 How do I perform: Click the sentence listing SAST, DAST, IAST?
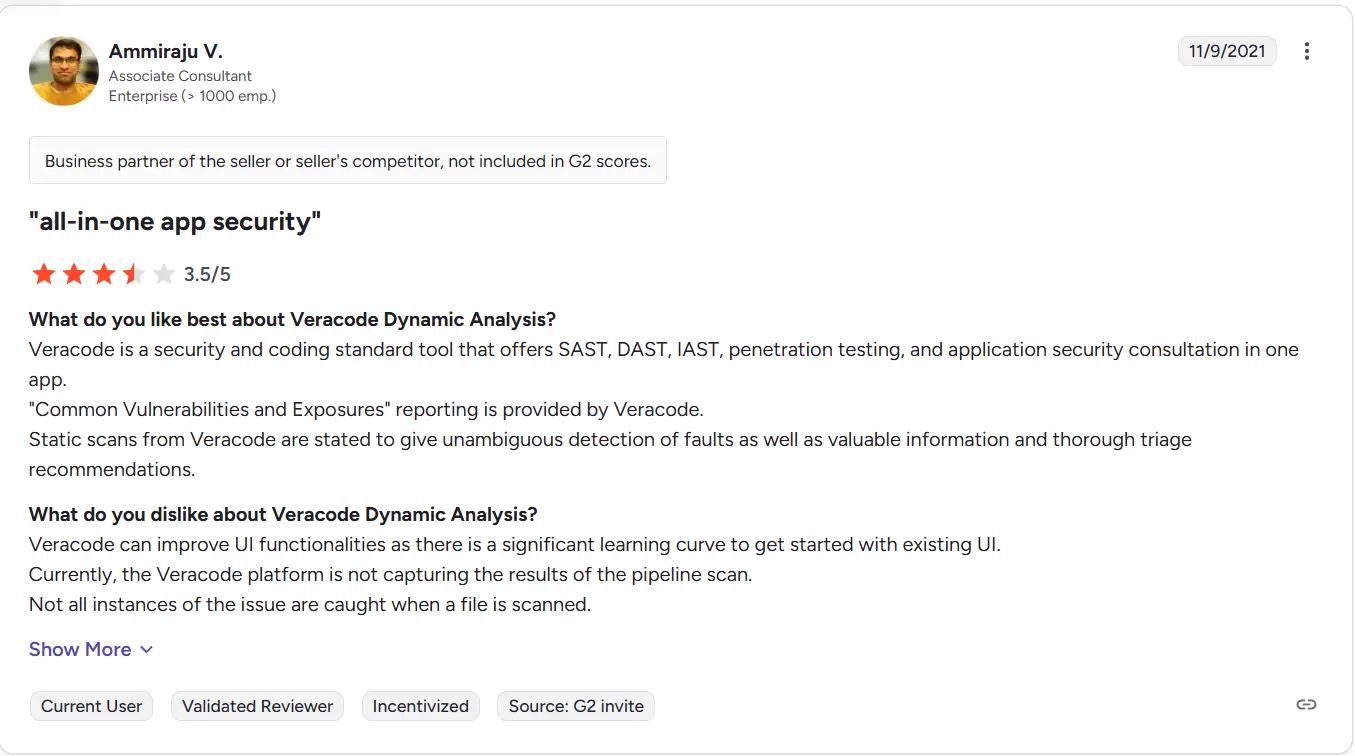[x=664, y=364]
